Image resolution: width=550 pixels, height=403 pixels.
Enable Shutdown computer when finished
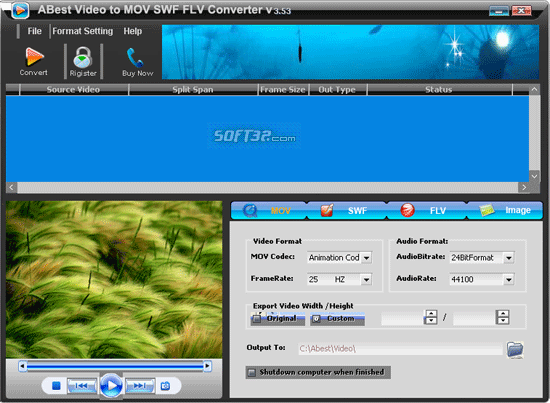click(318, 372)
